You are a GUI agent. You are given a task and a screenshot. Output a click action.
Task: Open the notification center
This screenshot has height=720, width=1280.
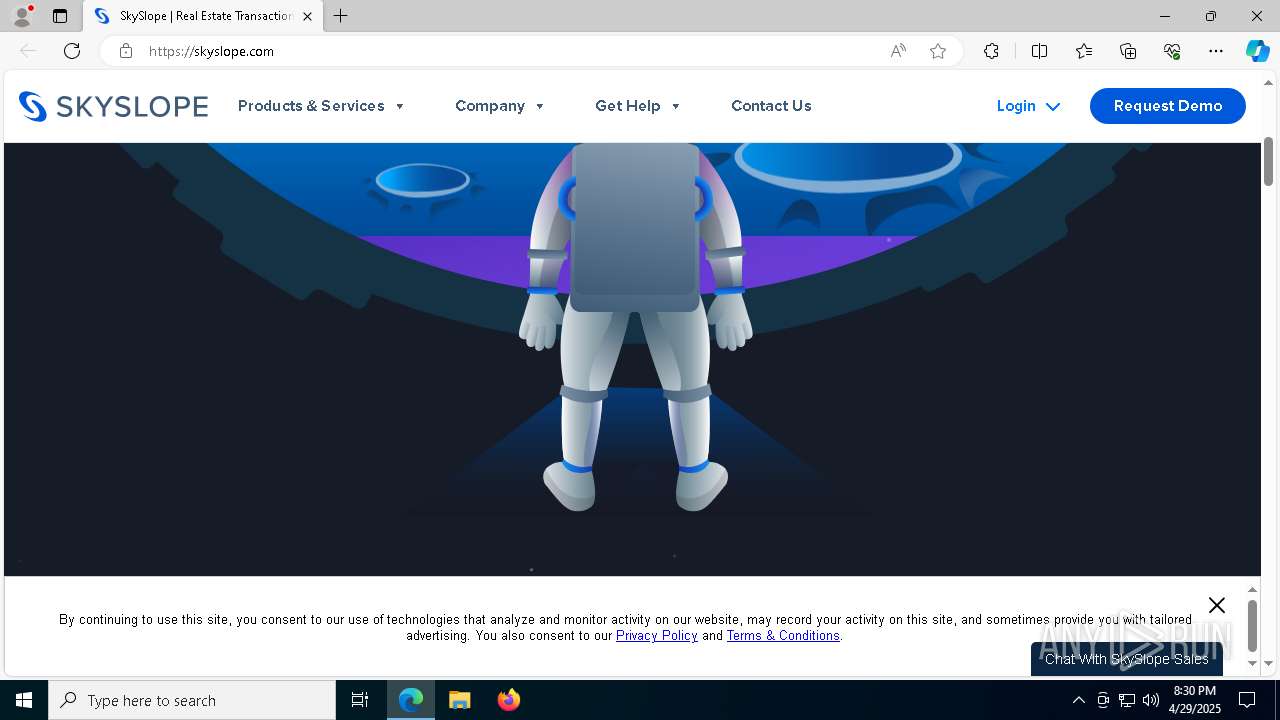pyautogui.click(x=1247, y=700)
